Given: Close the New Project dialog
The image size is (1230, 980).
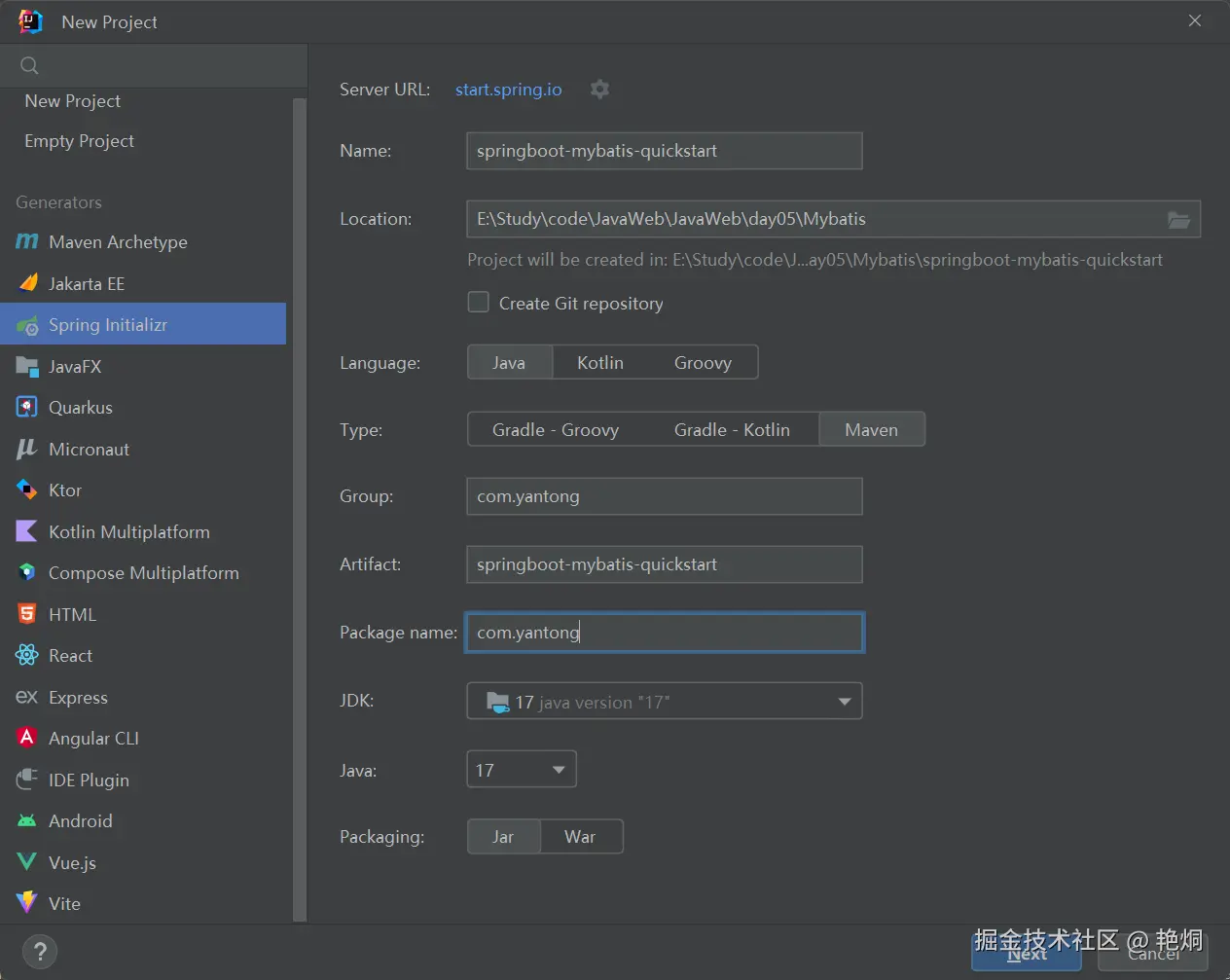Looking at the screenshot, I should 1195,20.
